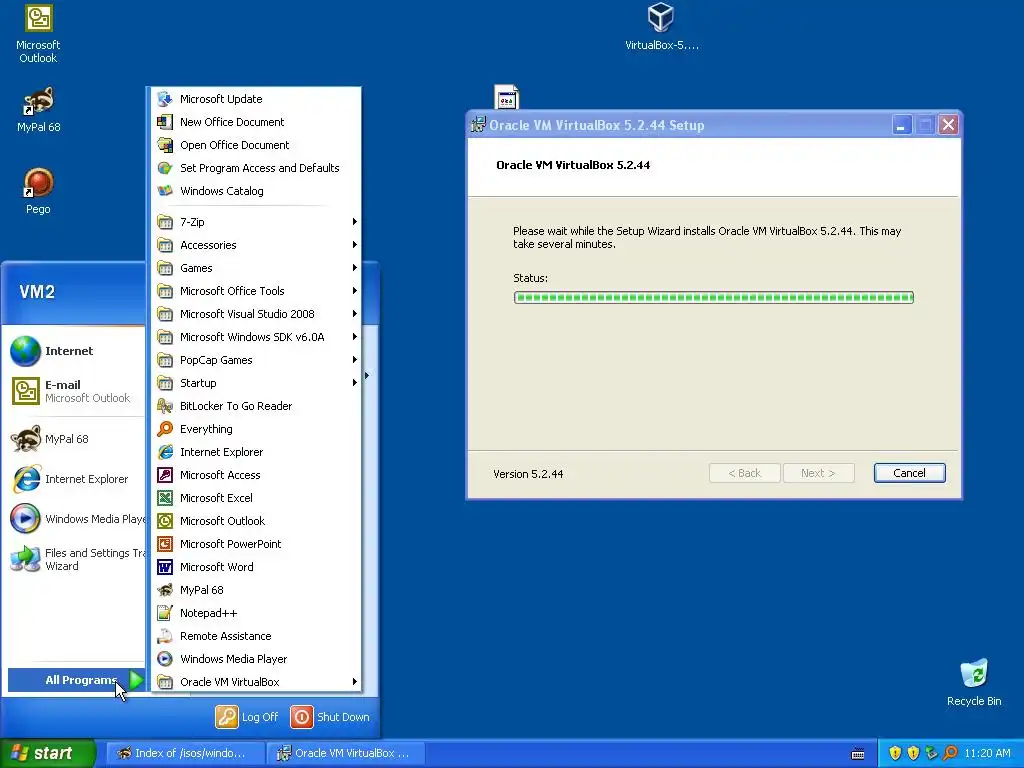Expand the Startup submenu arrow

coord(355,383)
